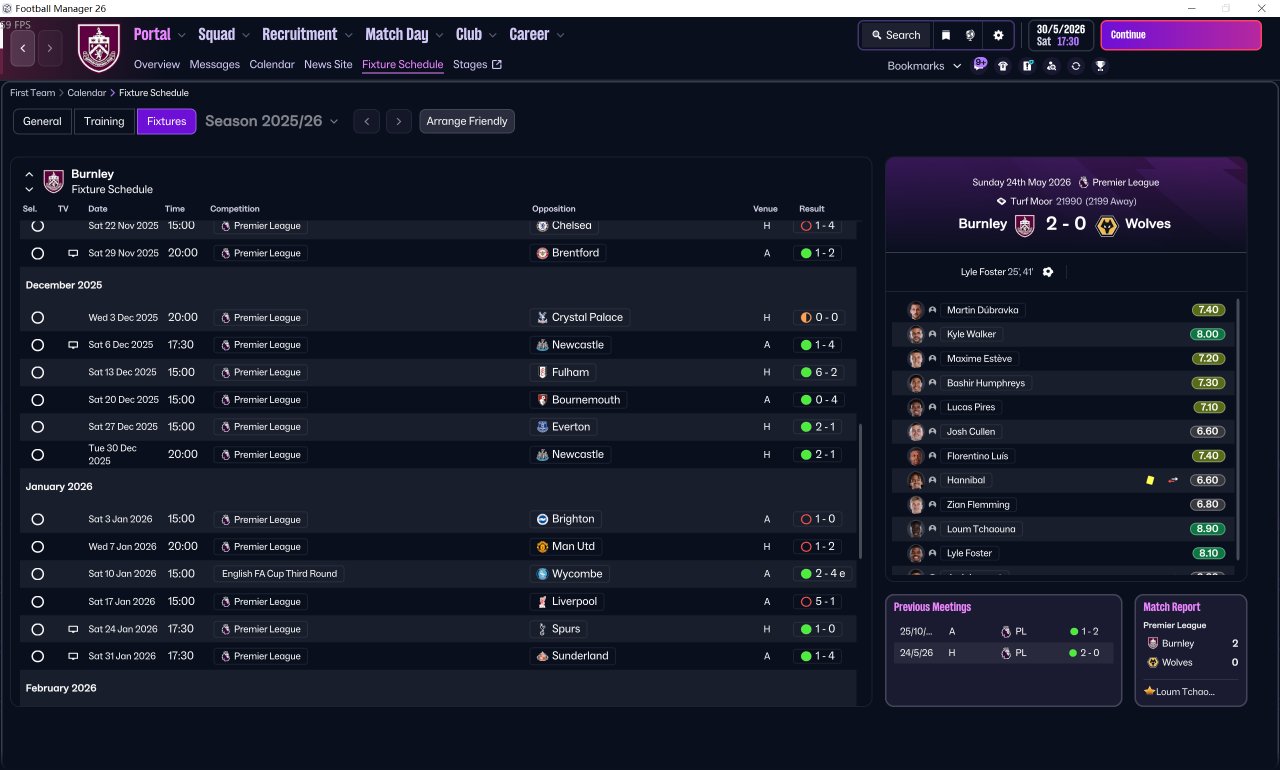This screenshot has width=1280, height=770.
Task: Select the Wycombe FA Cup fixture radio button
Action: [x=37, y=574]
